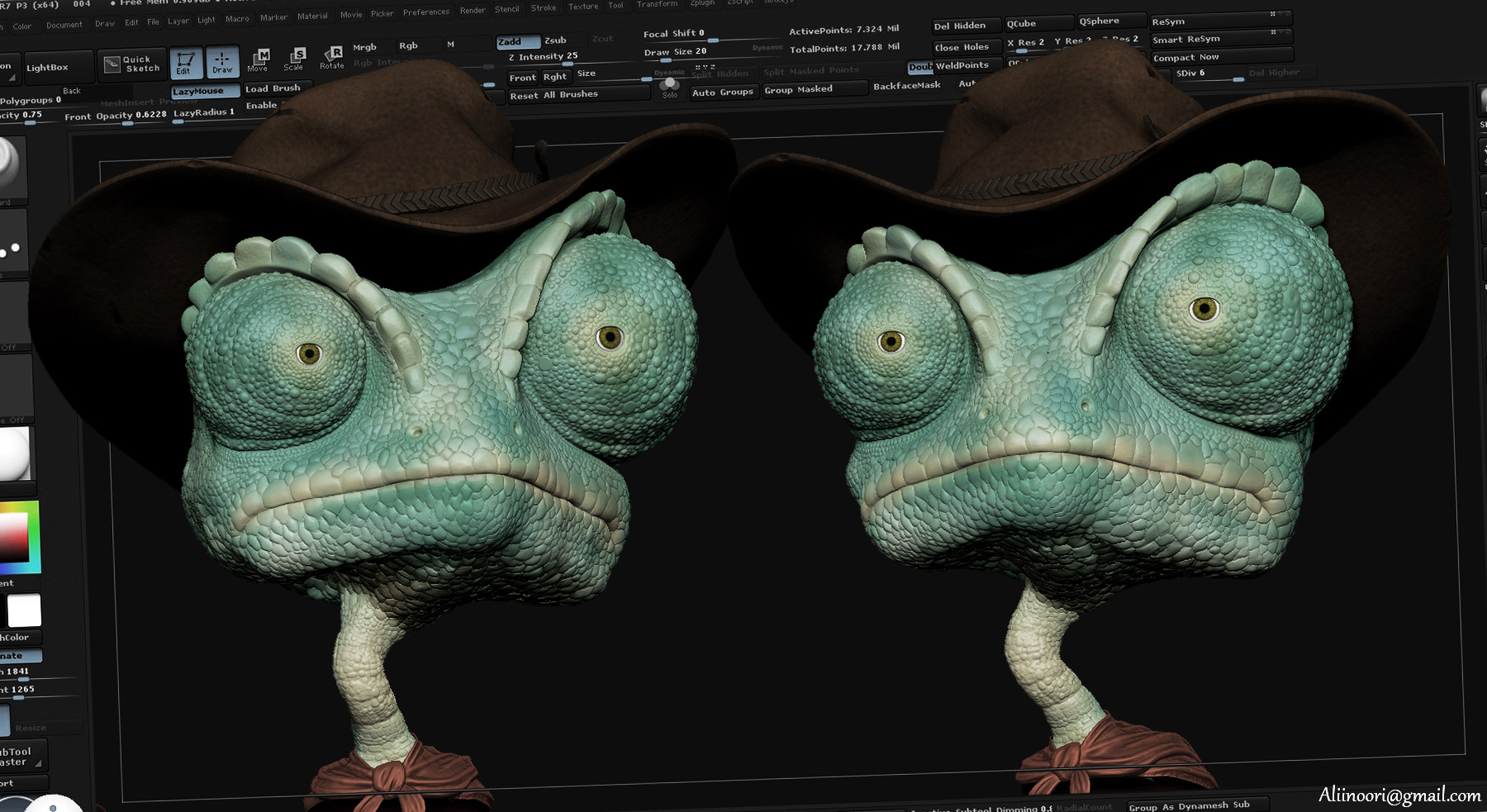Select the Scale tool icon
1487x812 pixels.
(x=294, y=59)
